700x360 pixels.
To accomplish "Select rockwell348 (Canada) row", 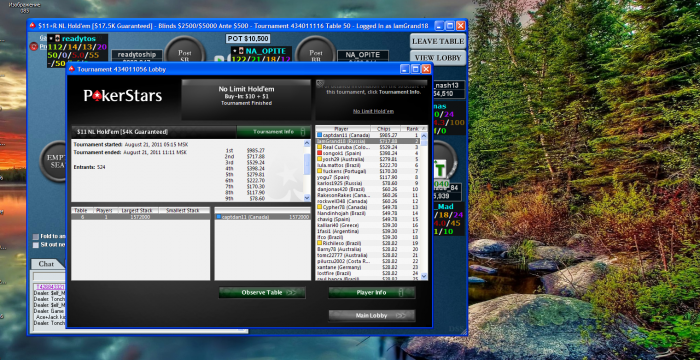I will pos(368,201).
